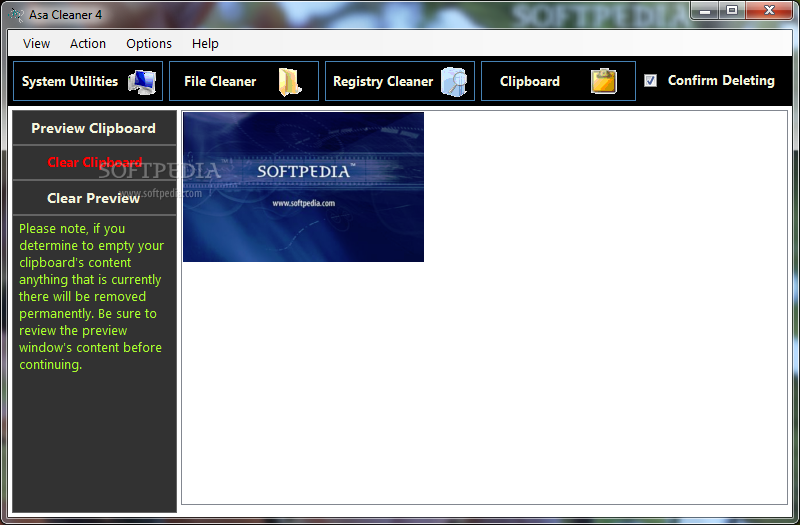This screenshot has width=800, height=525.
Task: Click the Confirm Deleting label text
Action: coord(721,81)
